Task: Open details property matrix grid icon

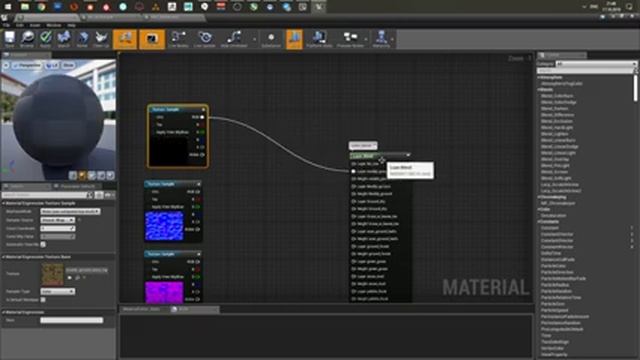Action: 99,195
